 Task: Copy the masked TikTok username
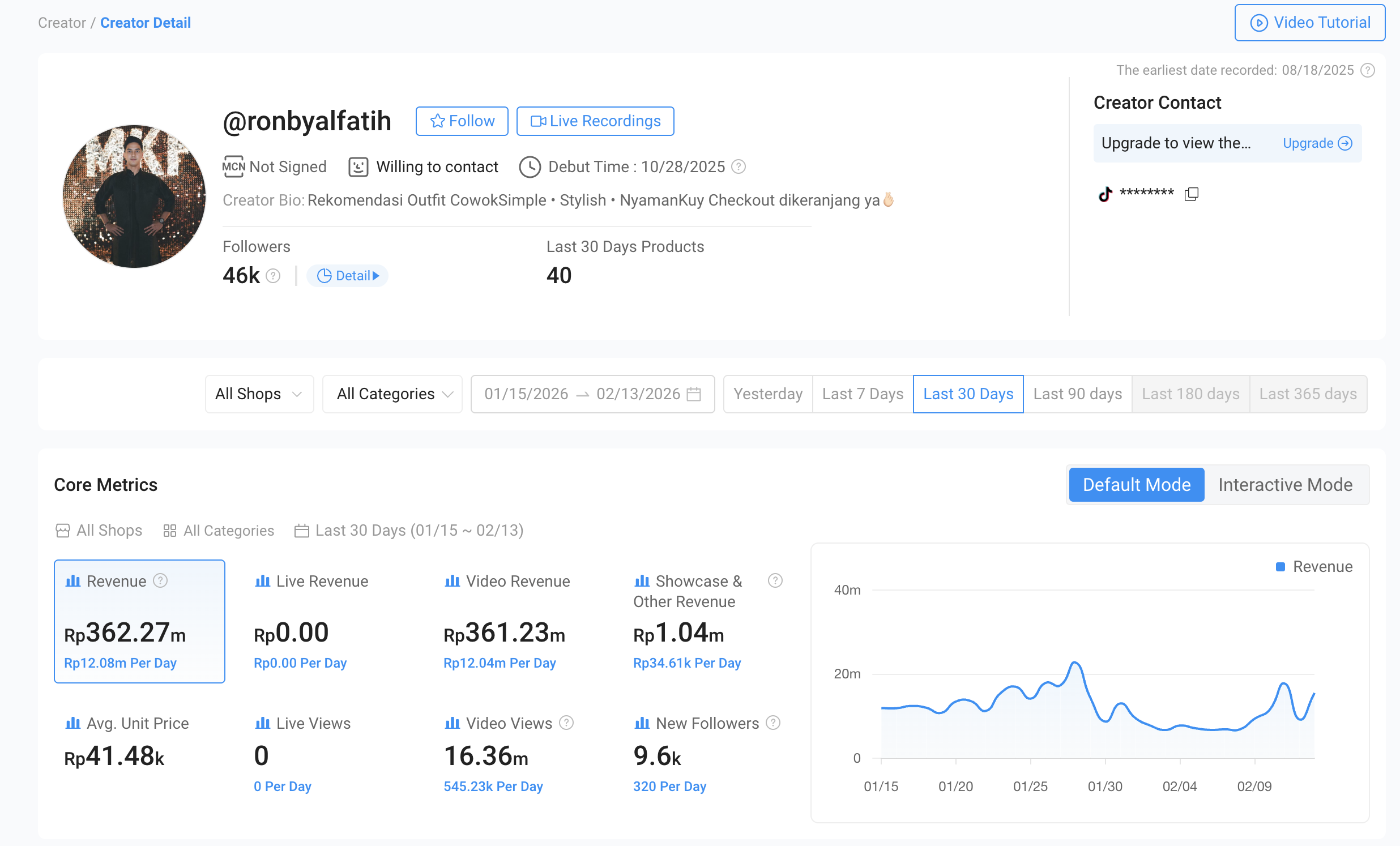click(x=1191, y=194)
